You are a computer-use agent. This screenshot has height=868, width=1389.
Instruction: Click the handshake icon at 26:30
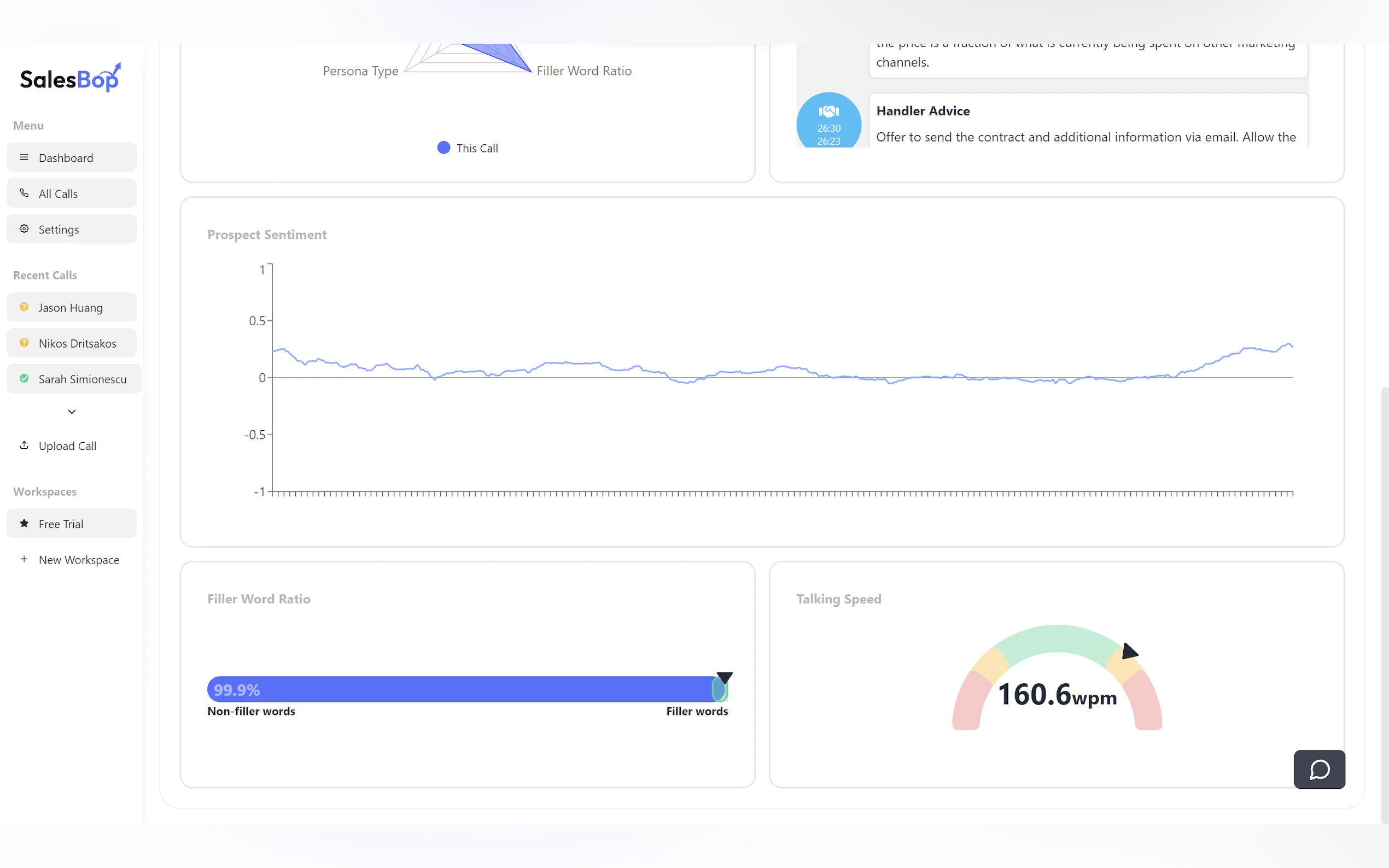point(828,112)
